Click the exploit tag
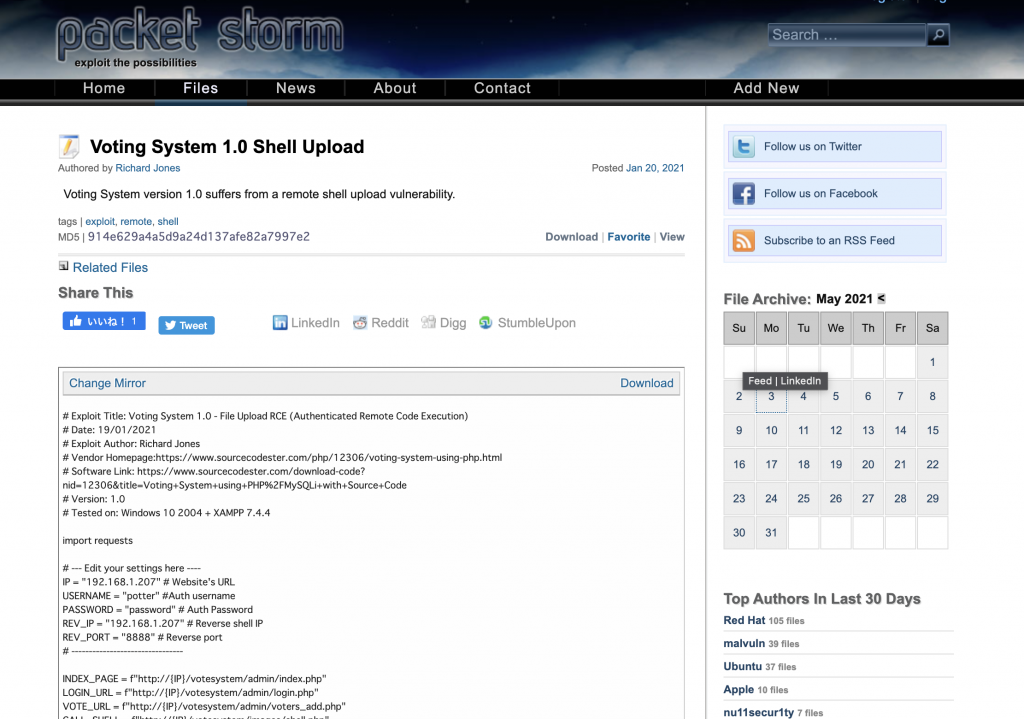 click(100, 221)
